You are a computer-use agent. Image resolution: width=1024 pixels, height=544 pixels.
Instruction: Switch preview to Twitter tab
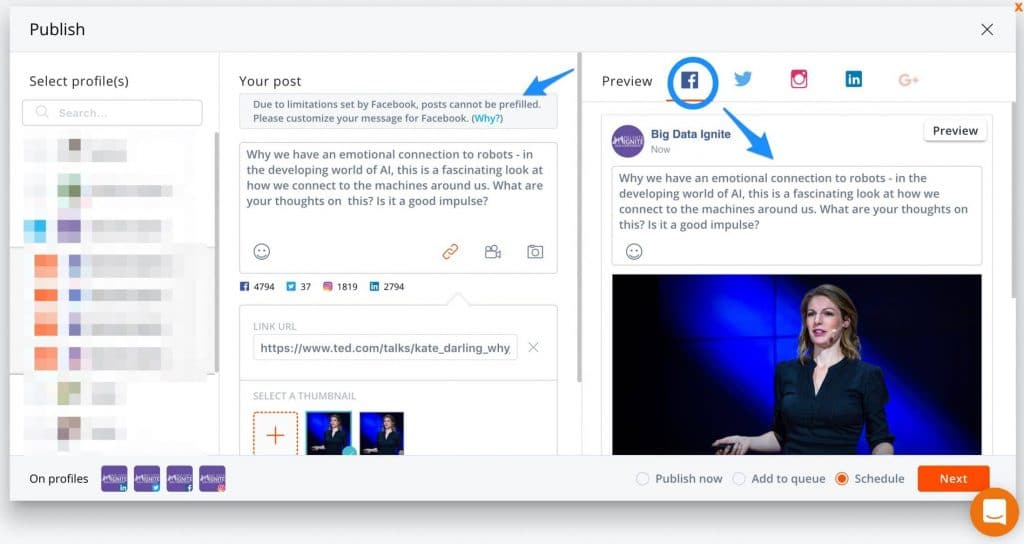tap(743, 80)
